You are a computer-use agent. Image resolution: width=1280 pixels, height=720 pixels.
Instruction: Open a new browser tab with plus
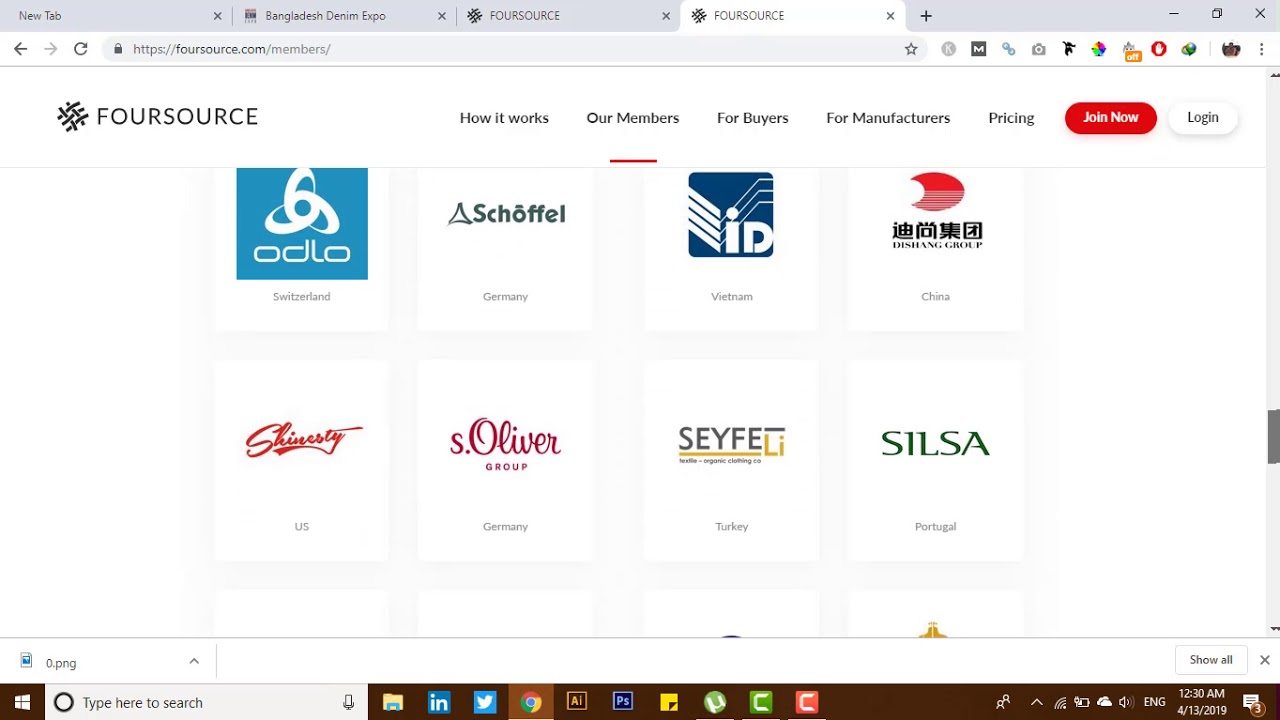click(x=926, y=16)
